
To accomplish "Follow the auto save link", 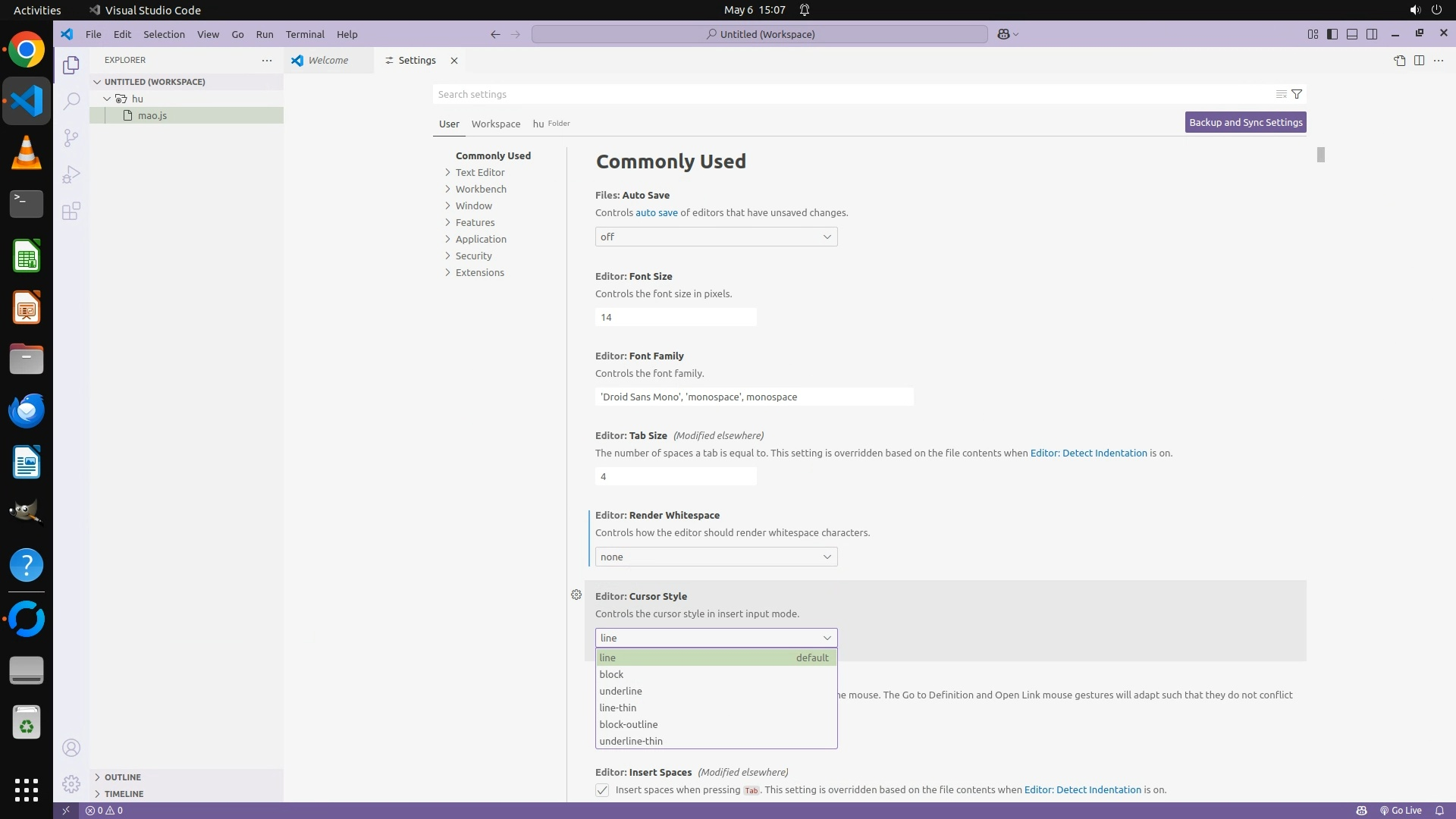I will click(x=656, y=212).
